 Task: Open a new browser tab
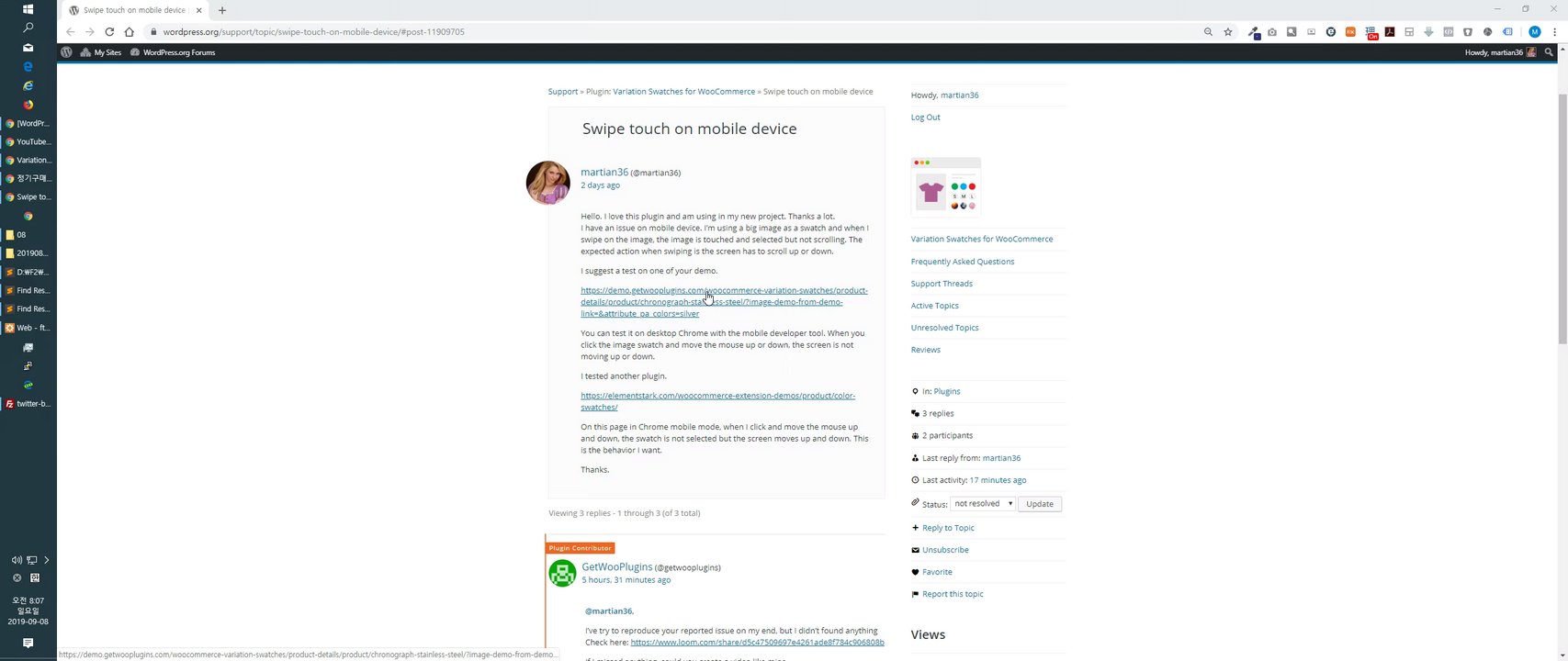[x=221, y=10]
